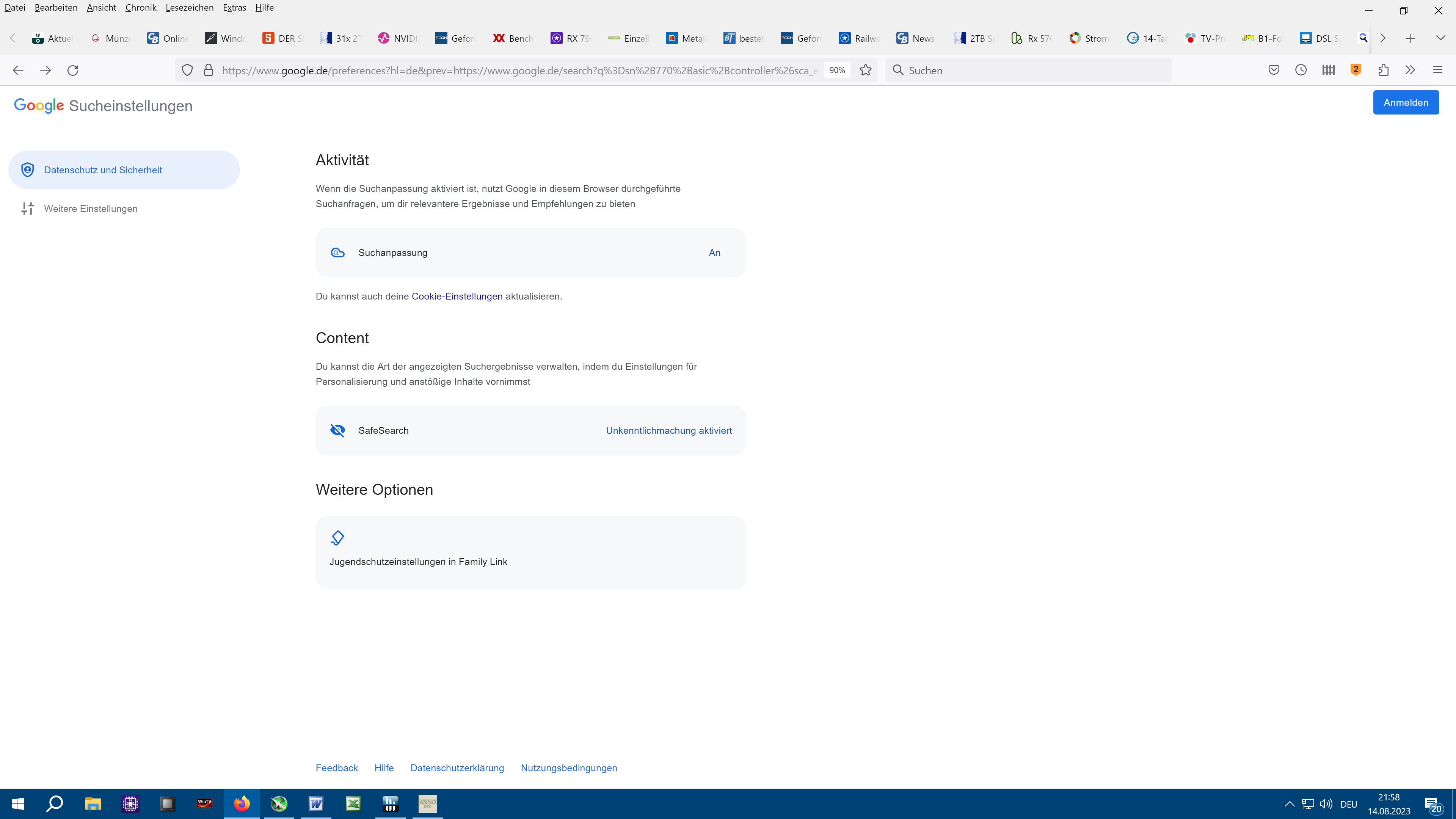The image size is (1456, 819).
Task: Reset the 90% zoom level indicator
Action: click(x=836, y=70)
